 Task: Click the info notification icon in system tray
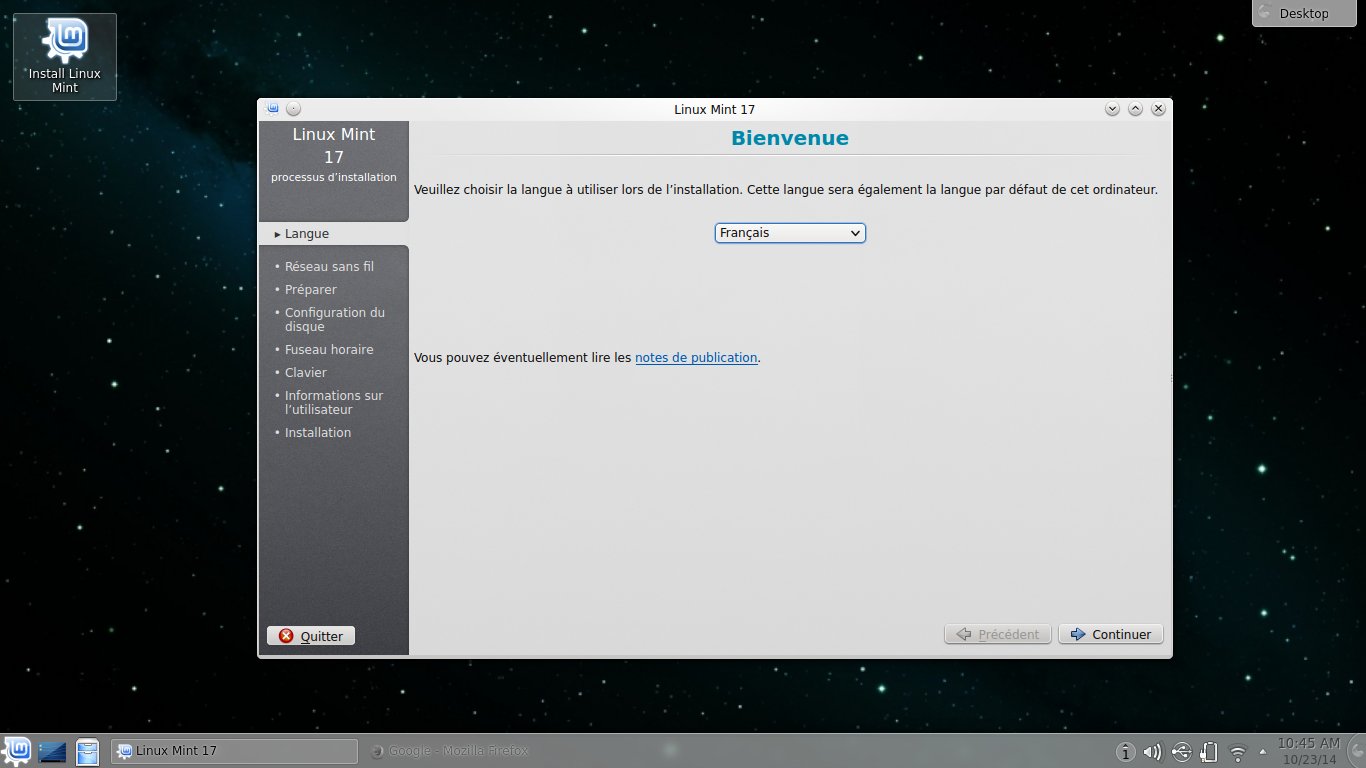(x=1125, y=751)
